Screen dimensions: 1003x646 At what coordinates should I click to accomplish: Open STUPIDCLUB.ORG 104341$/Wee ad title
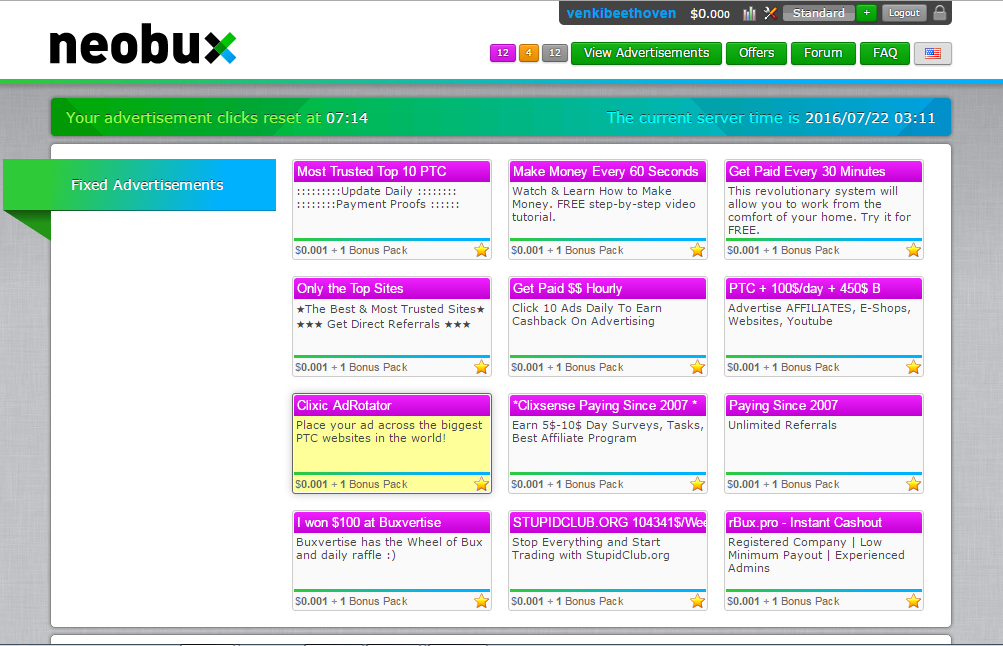(x=608, y=523)
